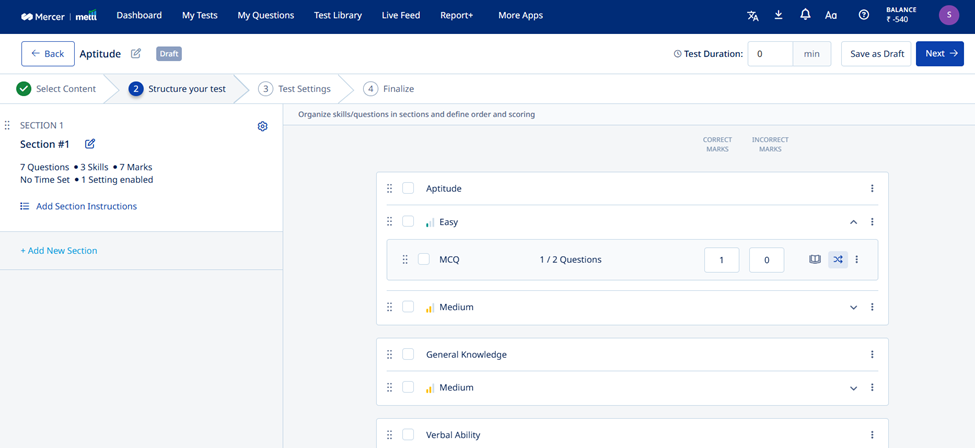Click Add New Section link

click(x=59, y=251)
